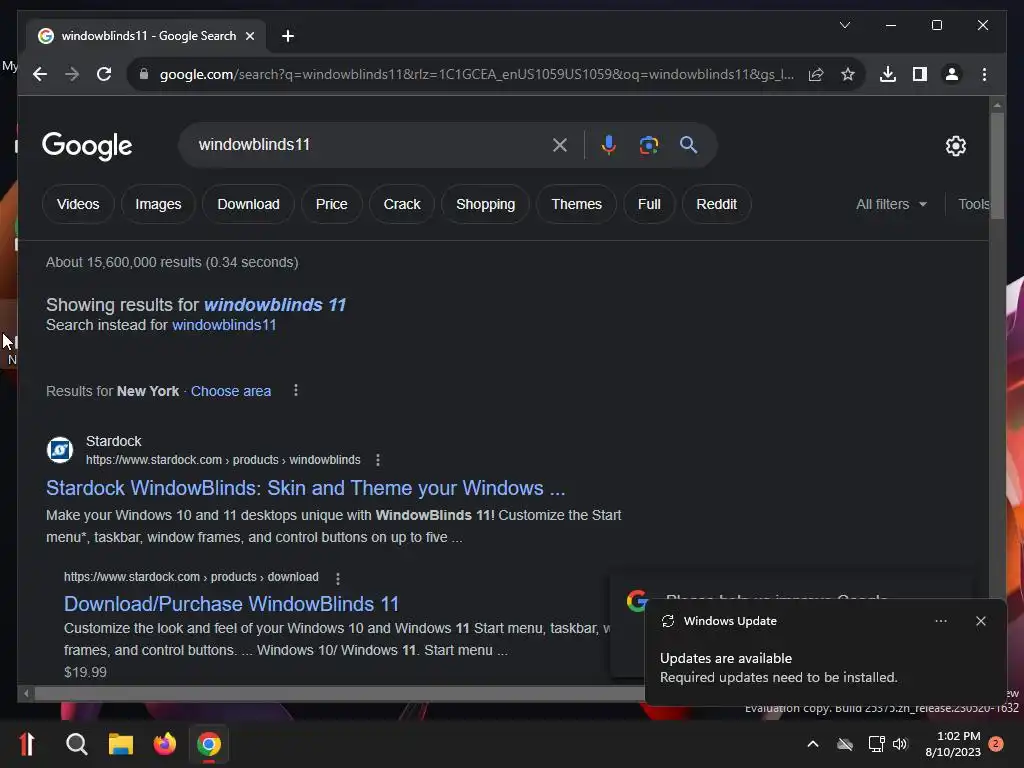The image size is (1024, 768).
Task: Show hidden tray icons chevron
Action: [813, 744]
